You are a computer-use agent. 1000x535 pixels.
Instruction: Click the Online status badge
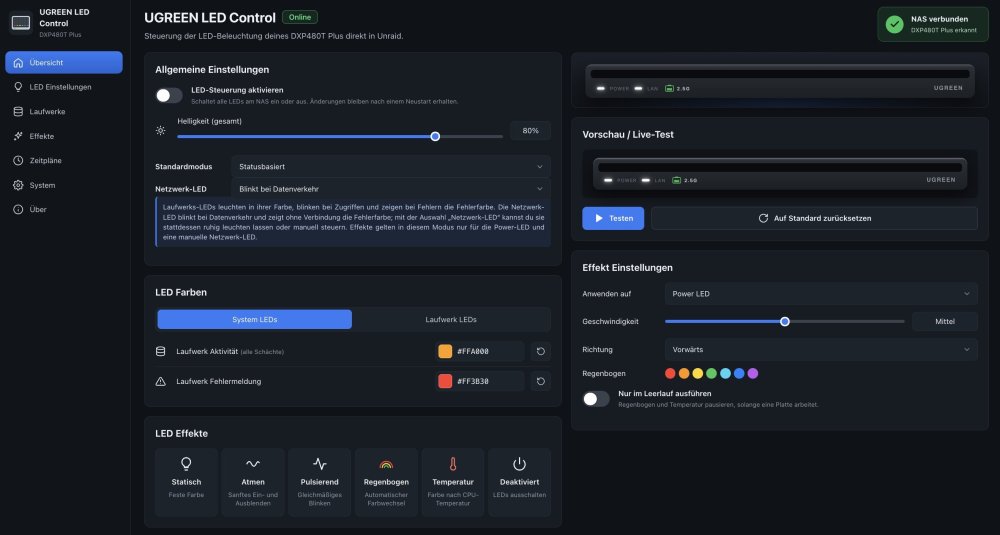300,17
